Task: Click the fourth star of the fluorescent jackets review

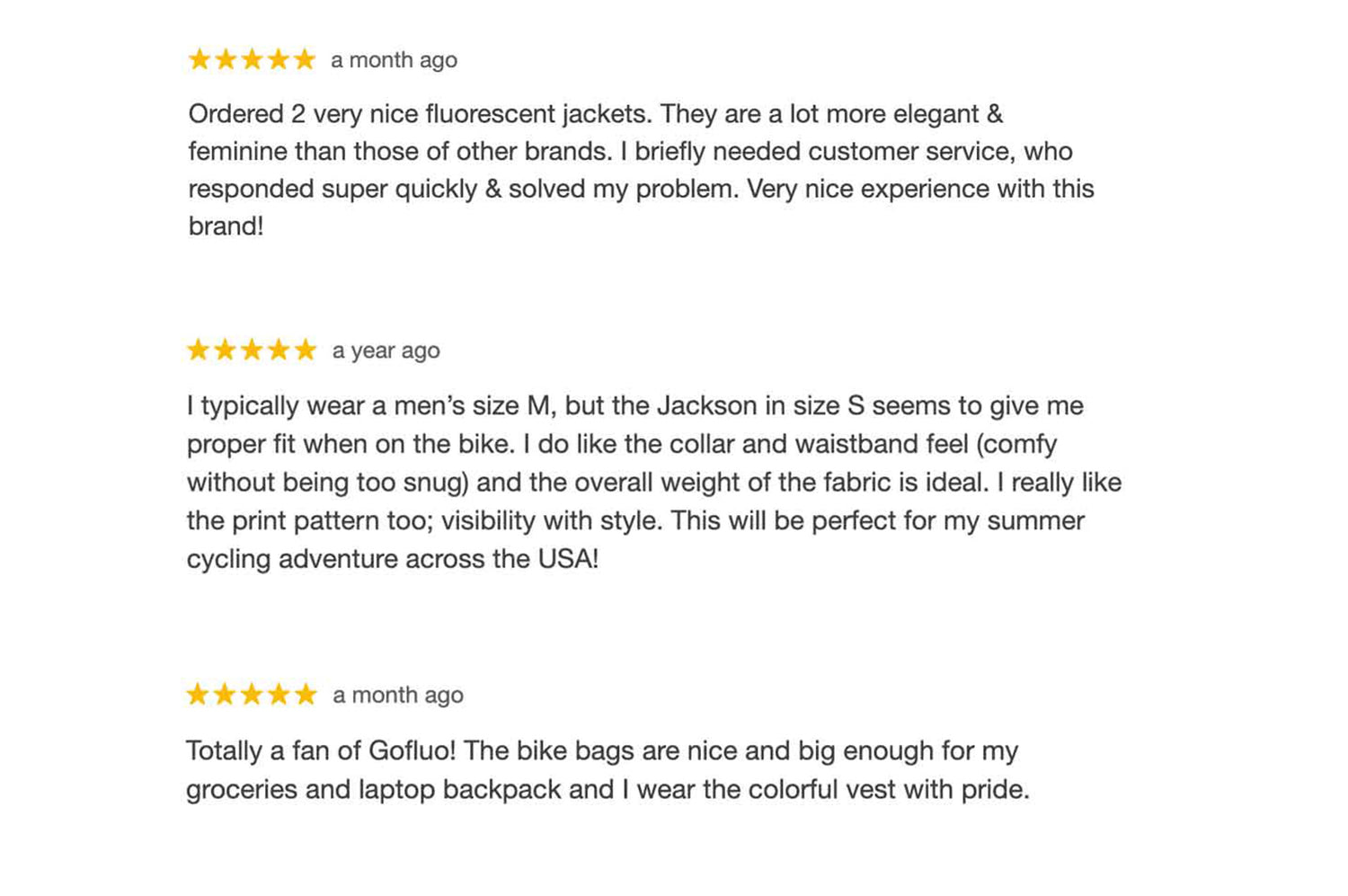Action: pyautogui.click(x=279, y=60)
